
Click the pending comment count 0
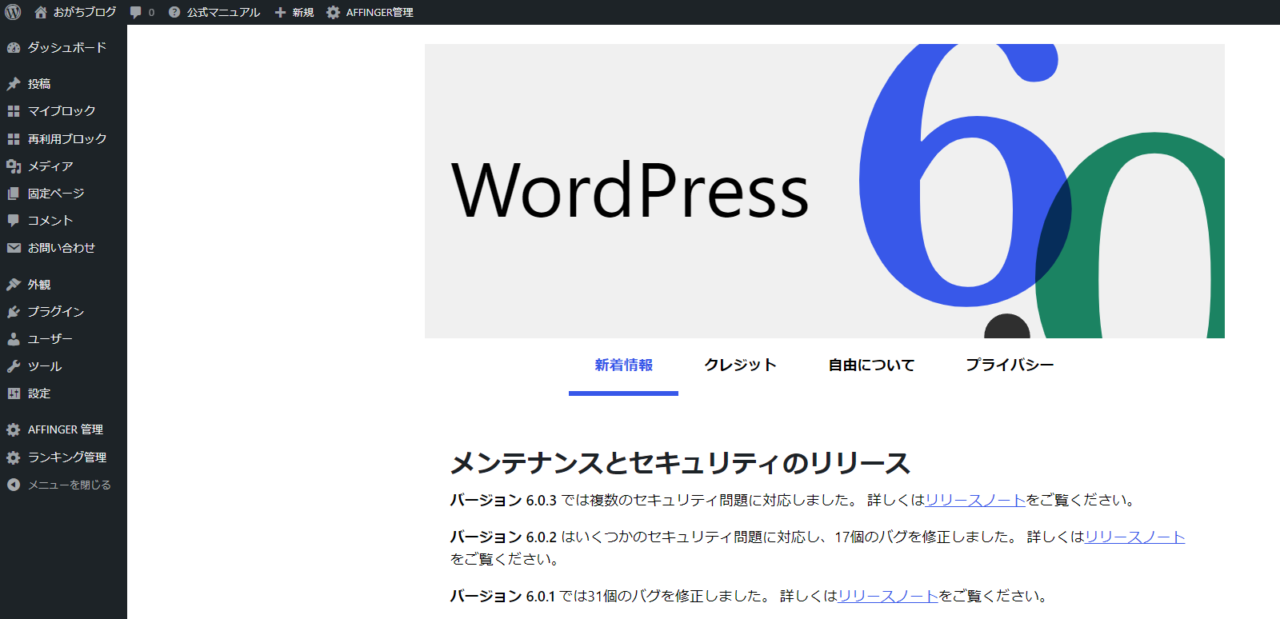(151, 13)
